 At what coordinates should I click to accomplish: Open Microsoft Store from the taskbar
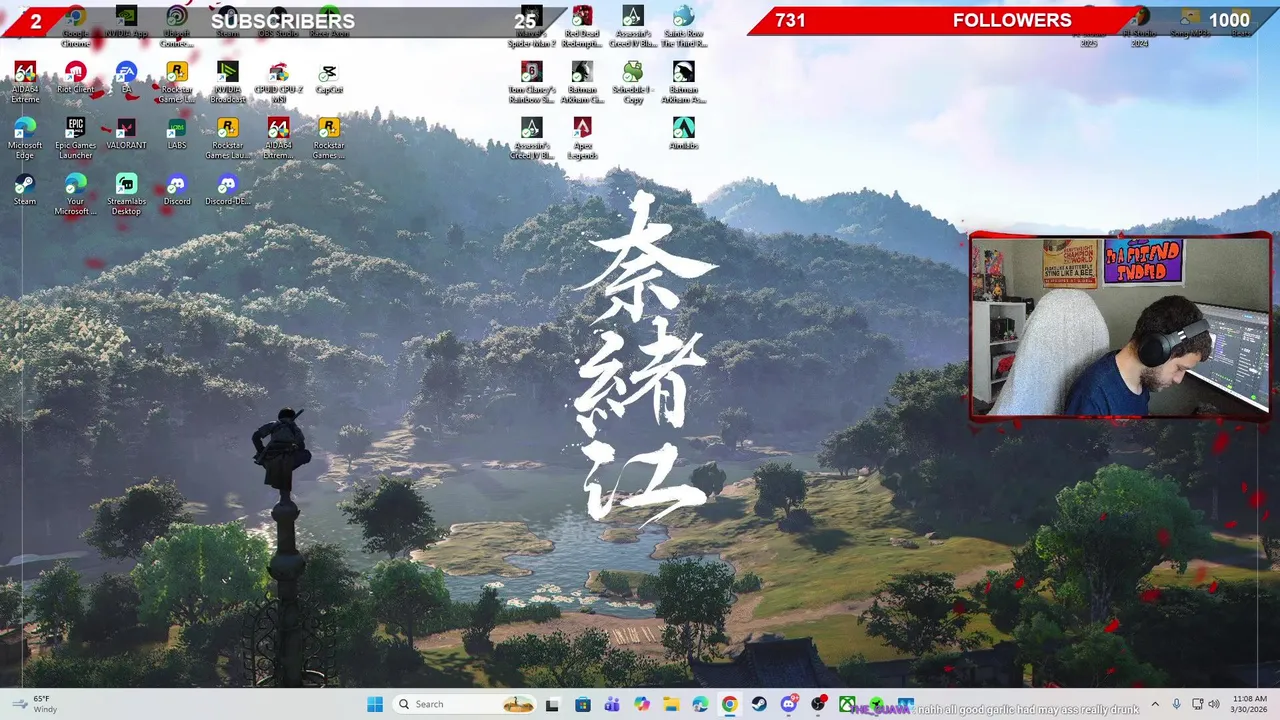click(x=582, y=704)
